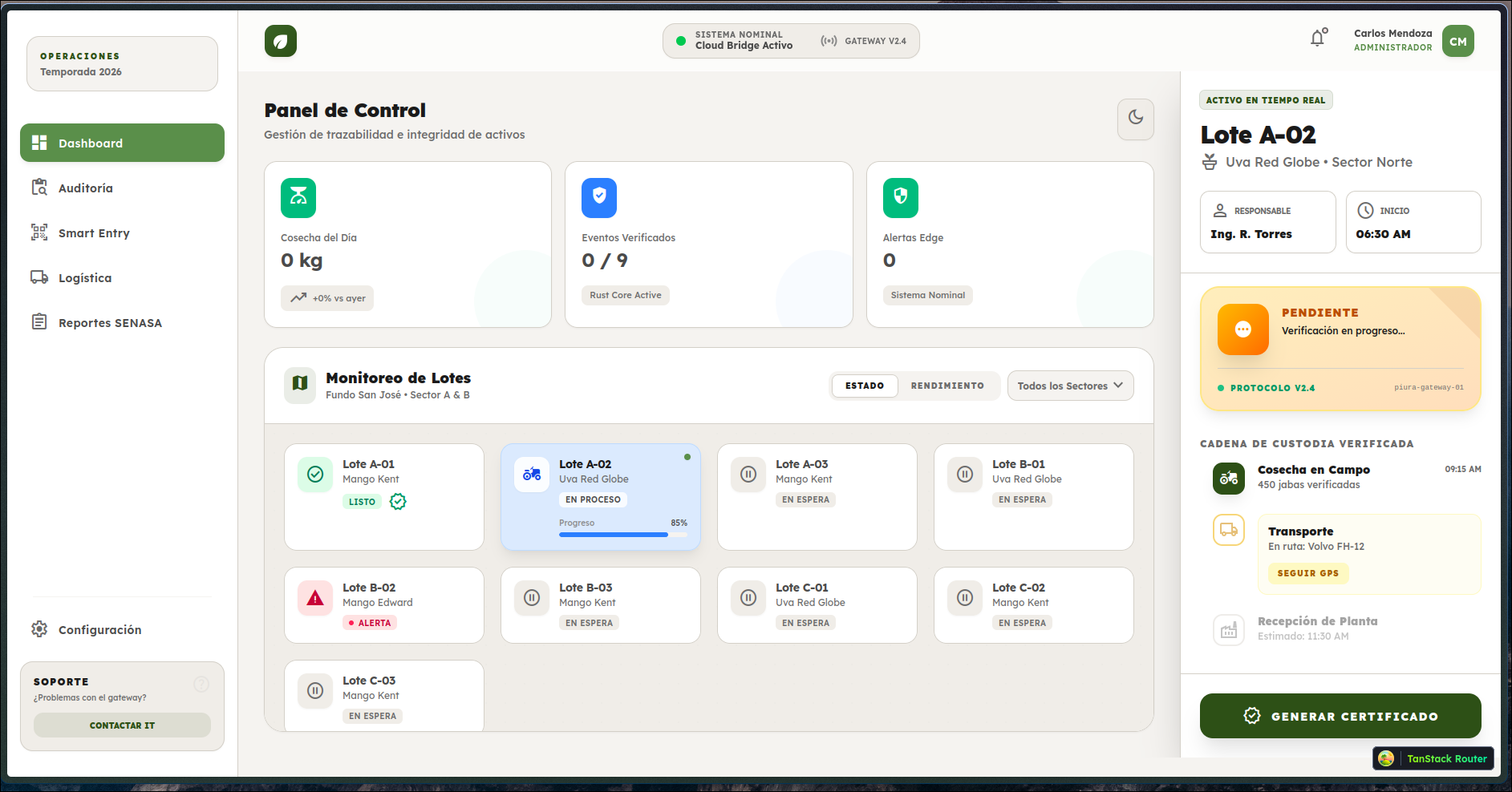Click the Monitoreo de Lotes map icon
Image resolution: width=1512 pixels, height=792 pixels.
300,384
